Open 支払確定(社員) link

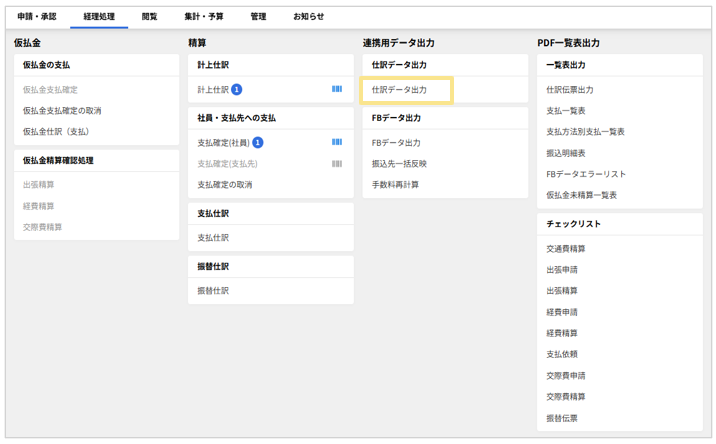click(223, 143)
